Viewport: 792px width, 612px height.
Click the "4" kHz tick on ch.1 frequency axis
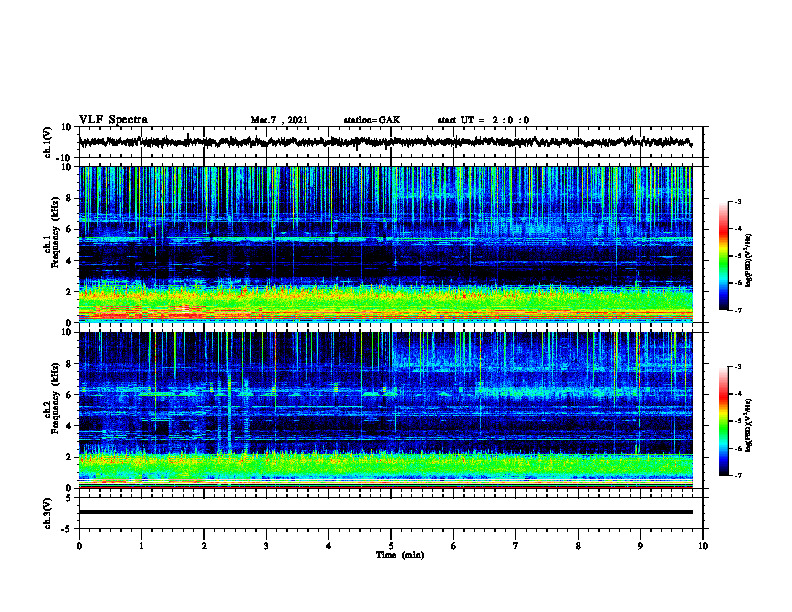click(x=70, y=261)
